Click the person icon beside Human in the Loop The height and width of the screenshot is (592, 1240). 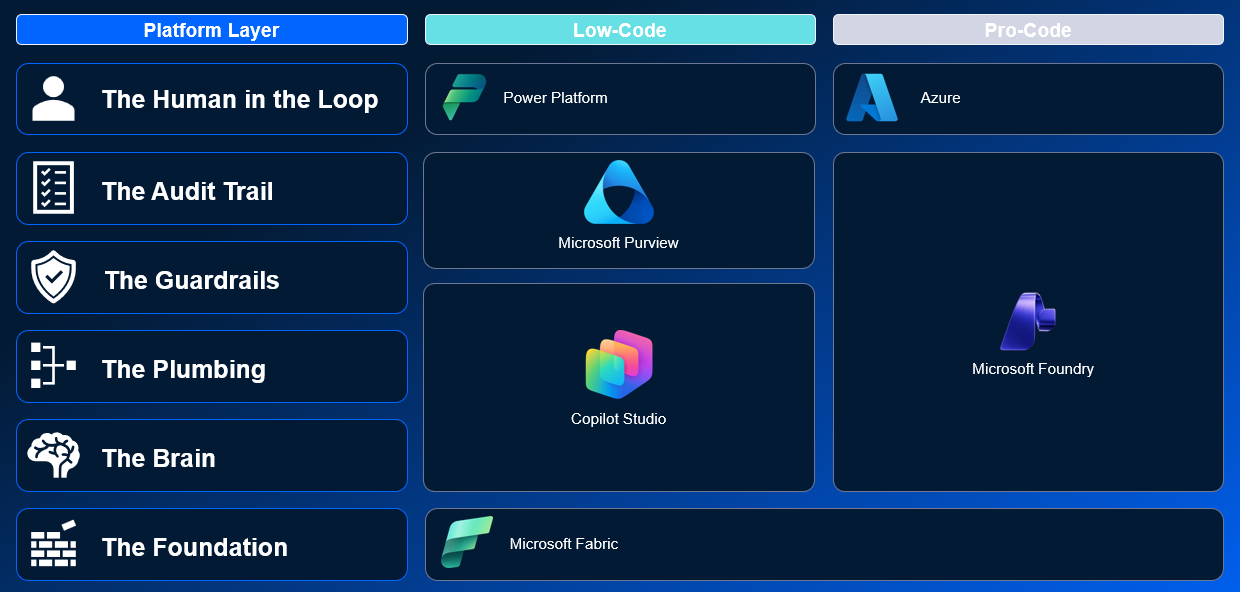(x=53, y=98)
